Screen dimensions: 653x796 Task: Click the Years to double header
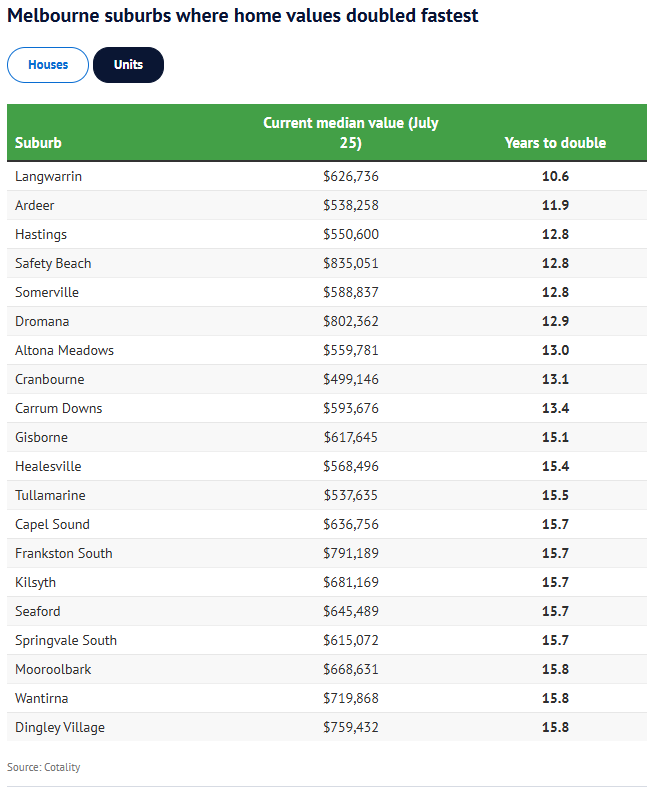tap(555, 143)
